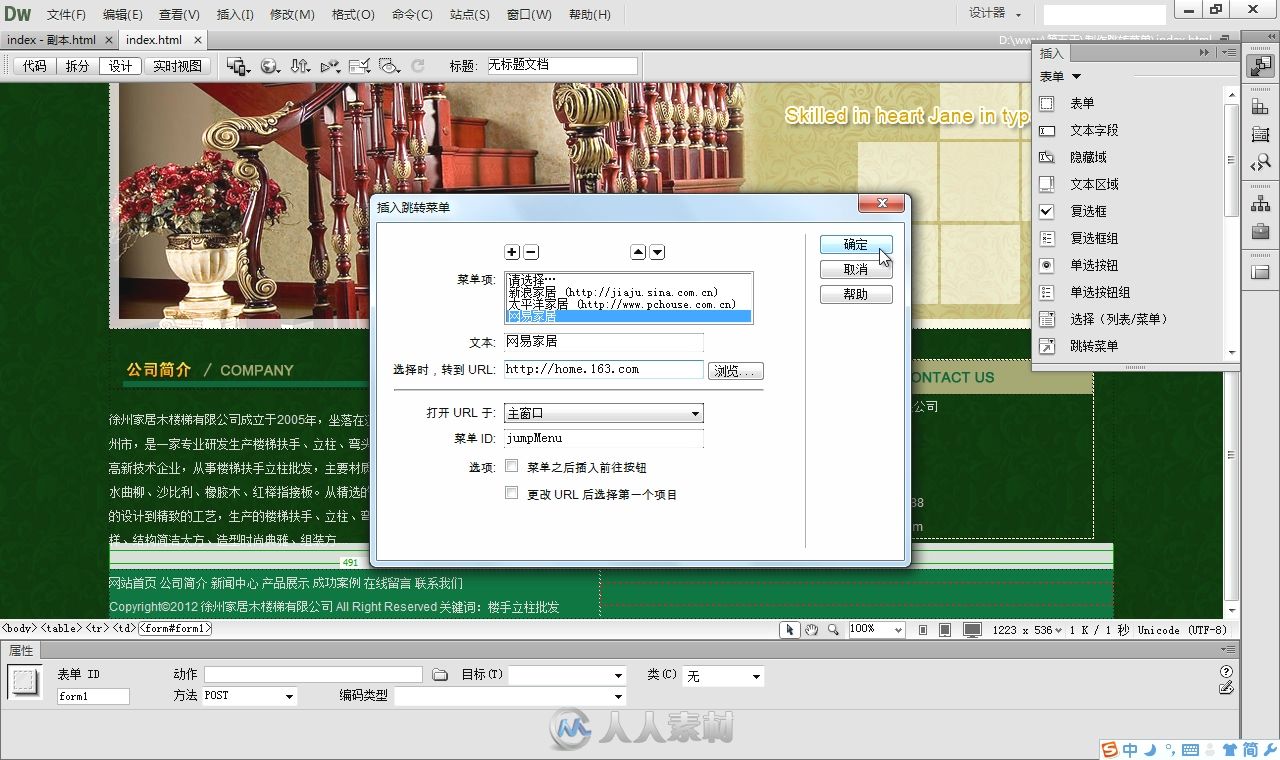Switch to tablet size window icon
Image resolution: width=1280 pixels, height=760 pixels.
click(945, 630)
